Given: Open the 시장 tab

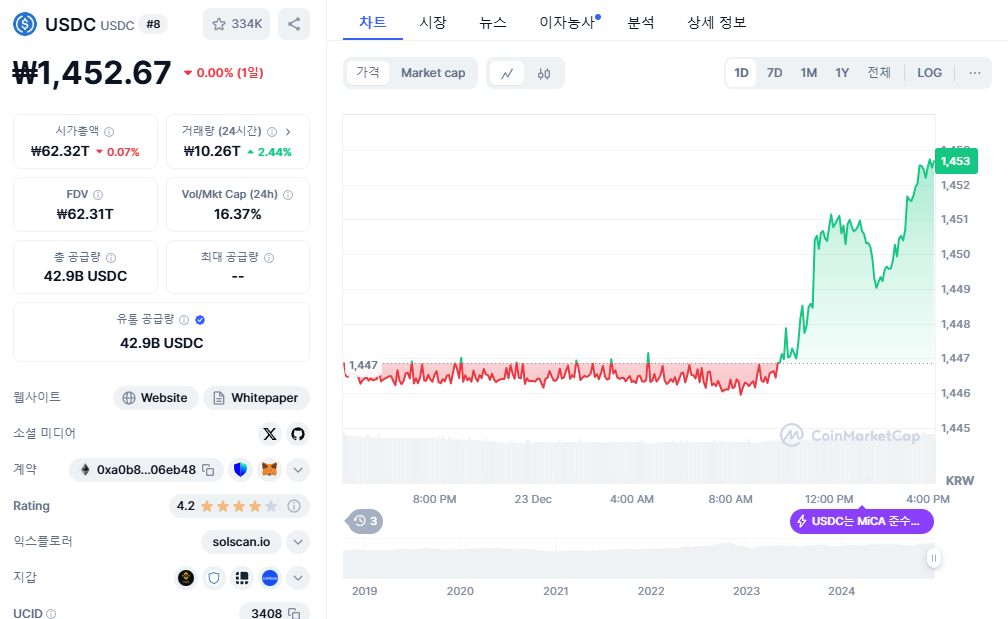Looking at the screenshot, I should (433, 22).
